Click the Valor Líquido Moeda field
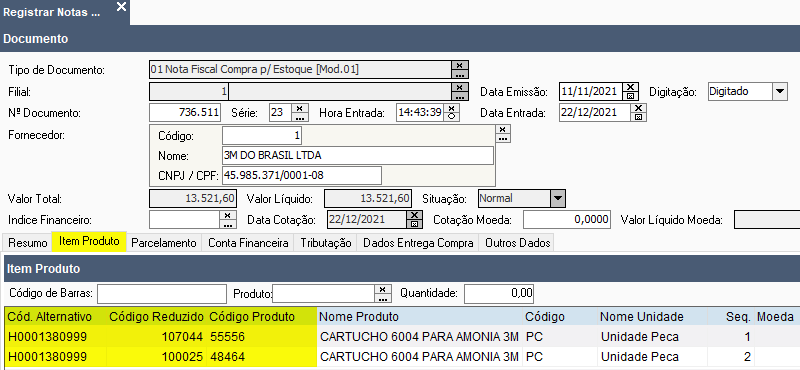This screenshot has height=370, width=800. click(x=767, y=220)
